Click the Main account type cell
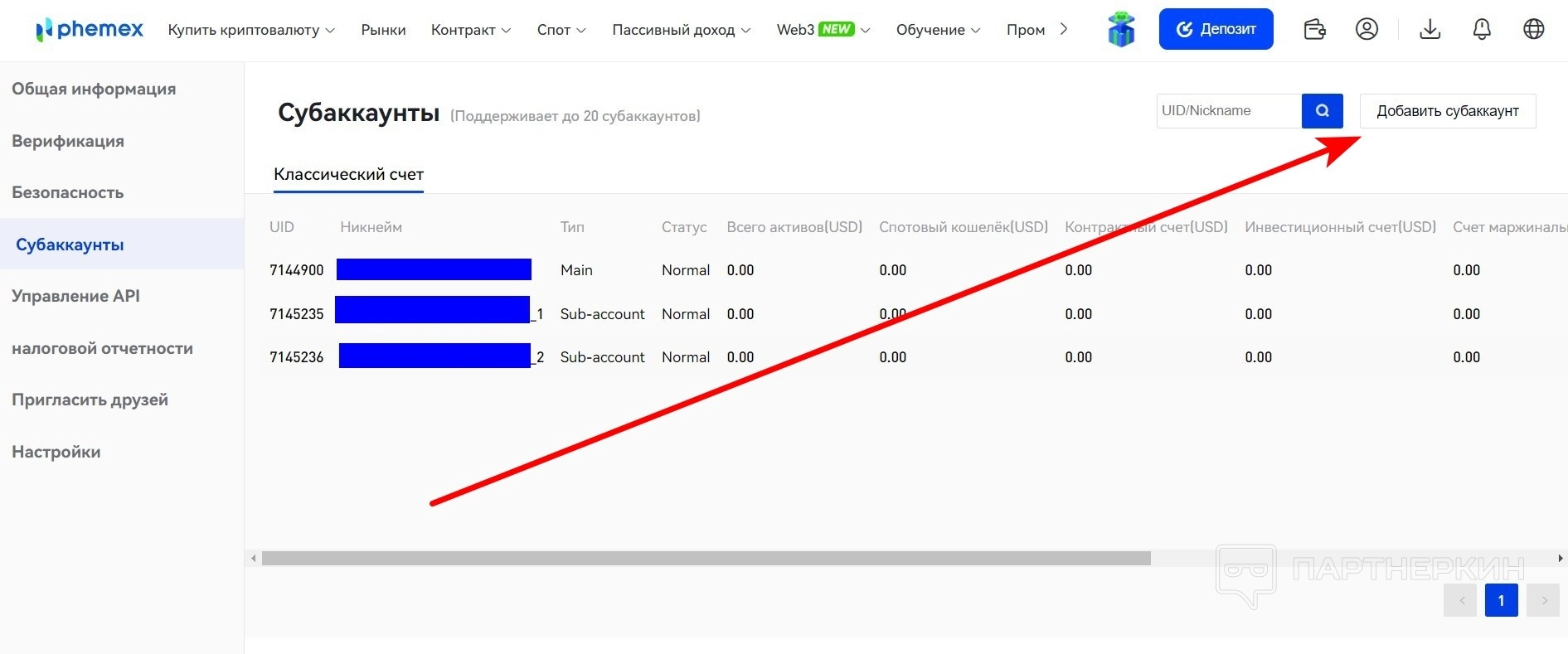Image resolution: width=1568 pixels, height=654 pixels. (576, 270)
